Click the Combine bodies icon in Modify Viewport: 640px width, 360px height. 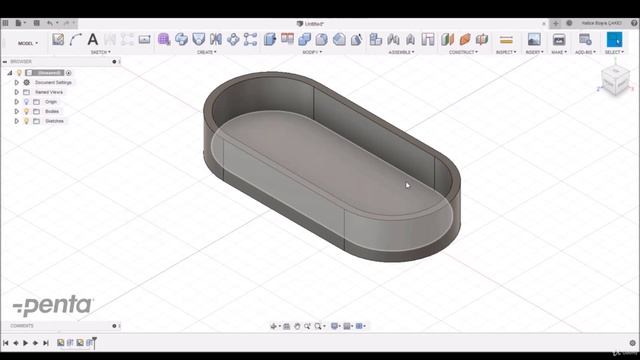(304, 39)
